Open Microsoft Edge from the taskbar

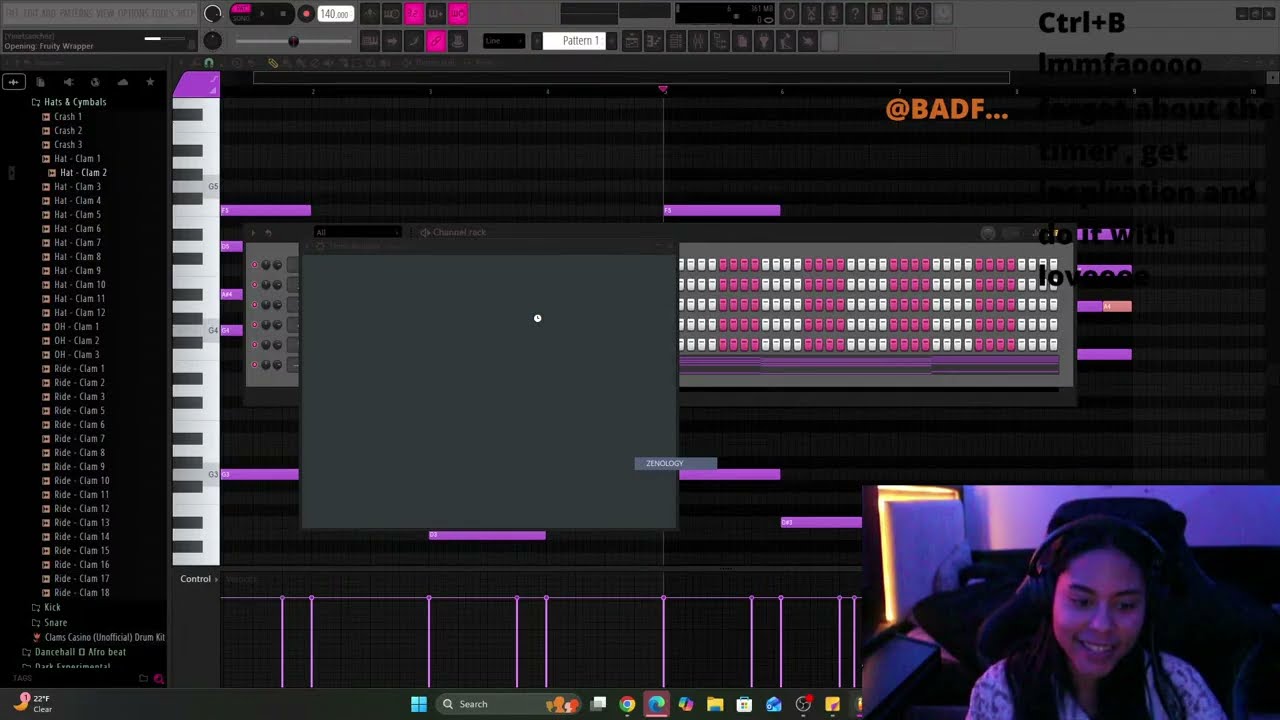[x=656, y=704]
